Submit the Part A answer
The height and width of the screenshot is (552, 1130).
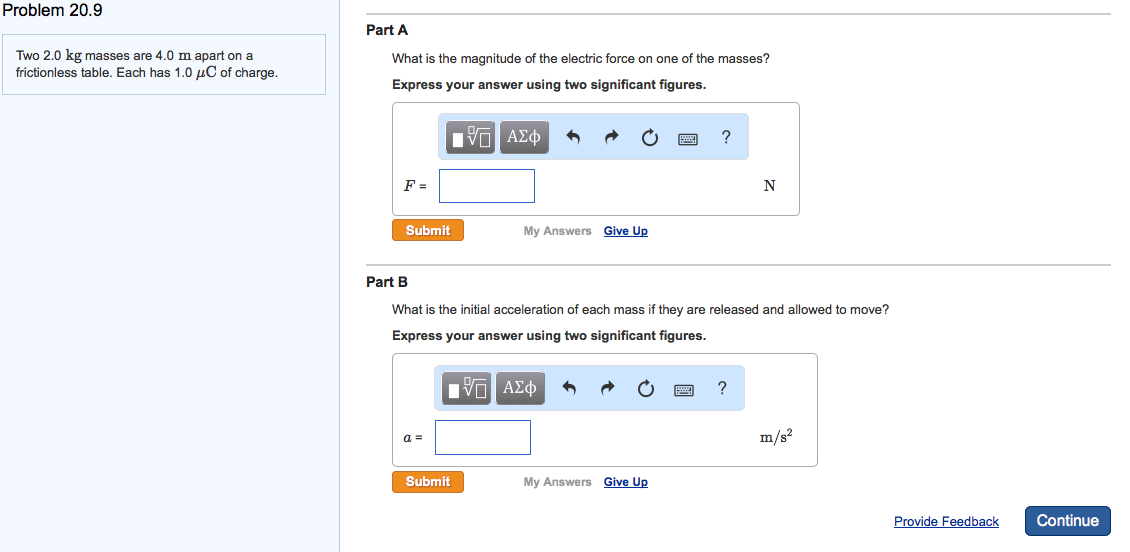(x=428, y=231)
